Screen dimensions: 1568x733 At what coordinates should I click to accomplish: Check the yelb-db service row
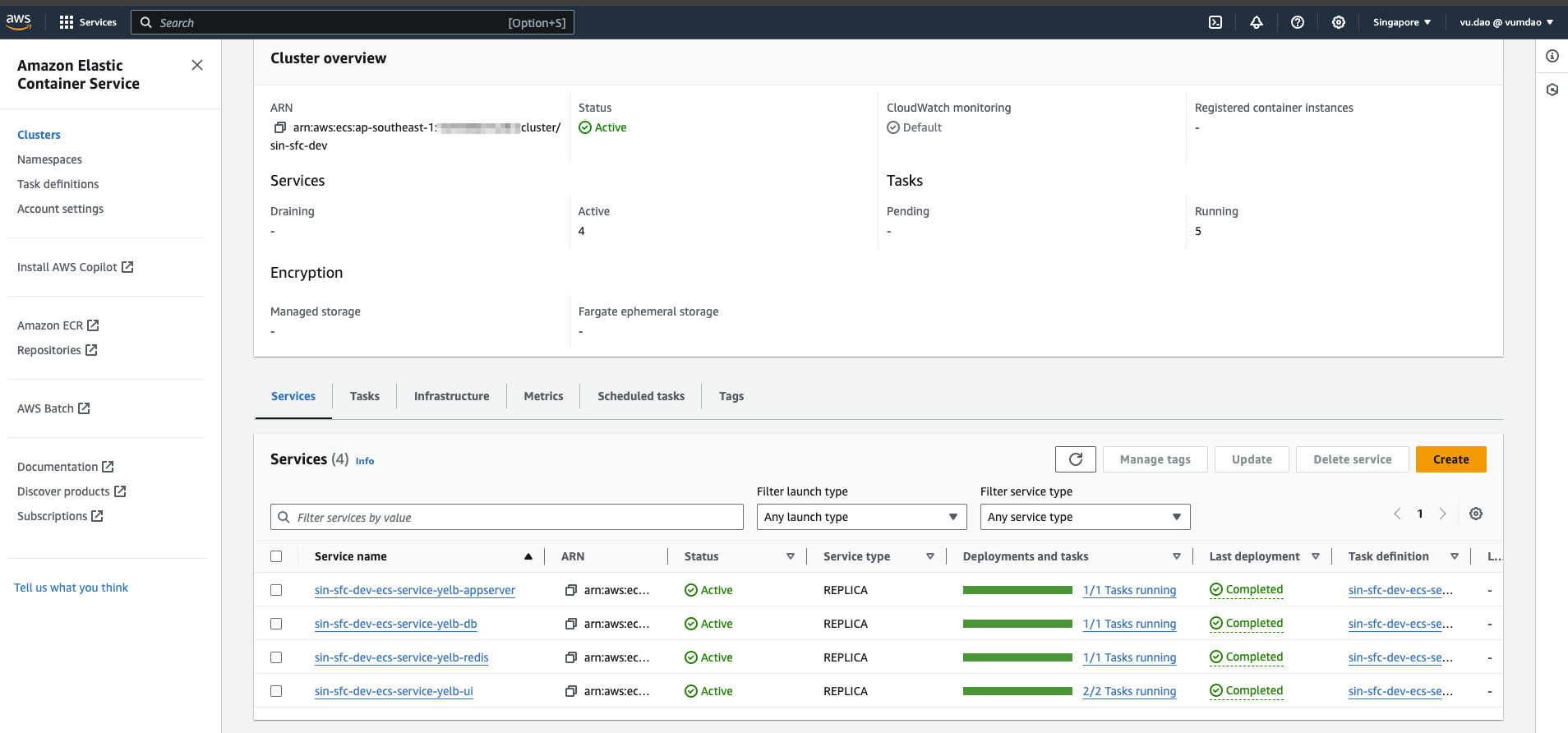pyautogui.click(x=276, y=624)
